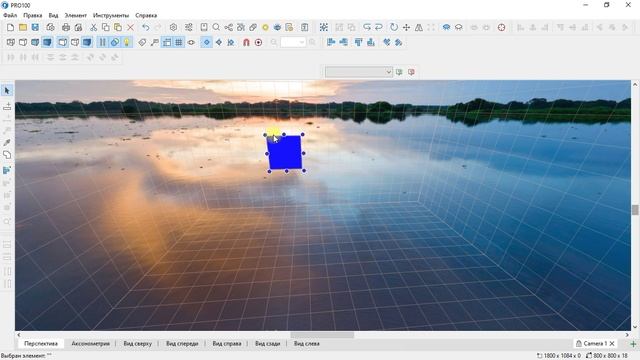Click the magnifier search icon in top toolbar

[x=216, y=27]
